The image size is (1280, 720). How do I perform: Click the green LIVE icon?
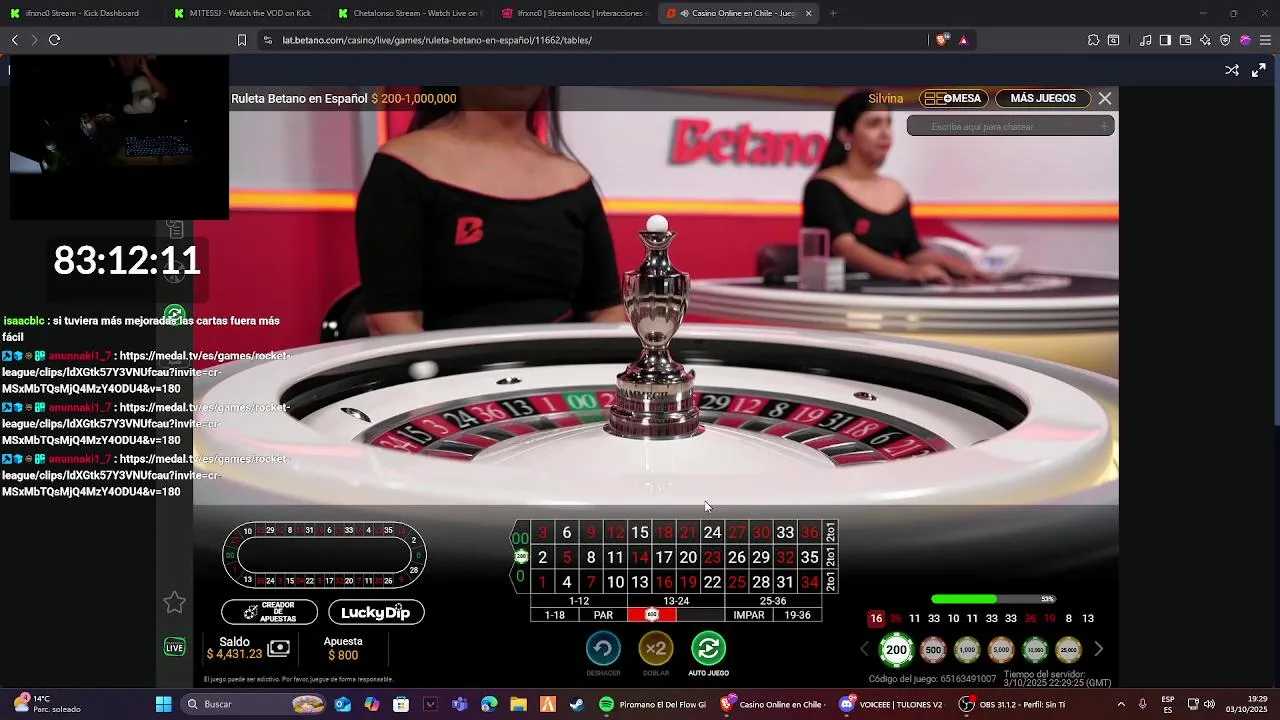click(174, 647)
